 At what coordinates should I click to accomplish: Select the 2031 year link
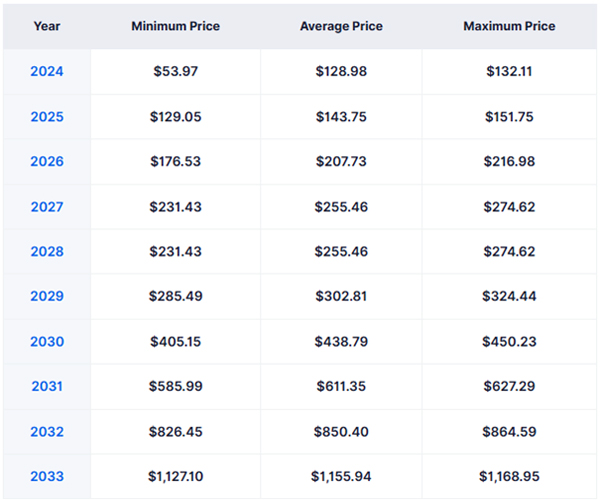click(x=47, y=387)
